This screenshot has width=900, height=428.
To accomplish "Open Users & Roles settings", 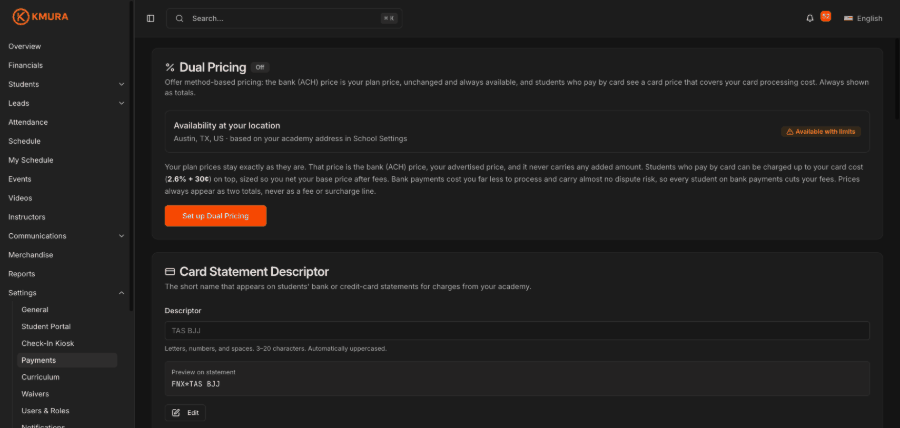I will click(45, 411).
